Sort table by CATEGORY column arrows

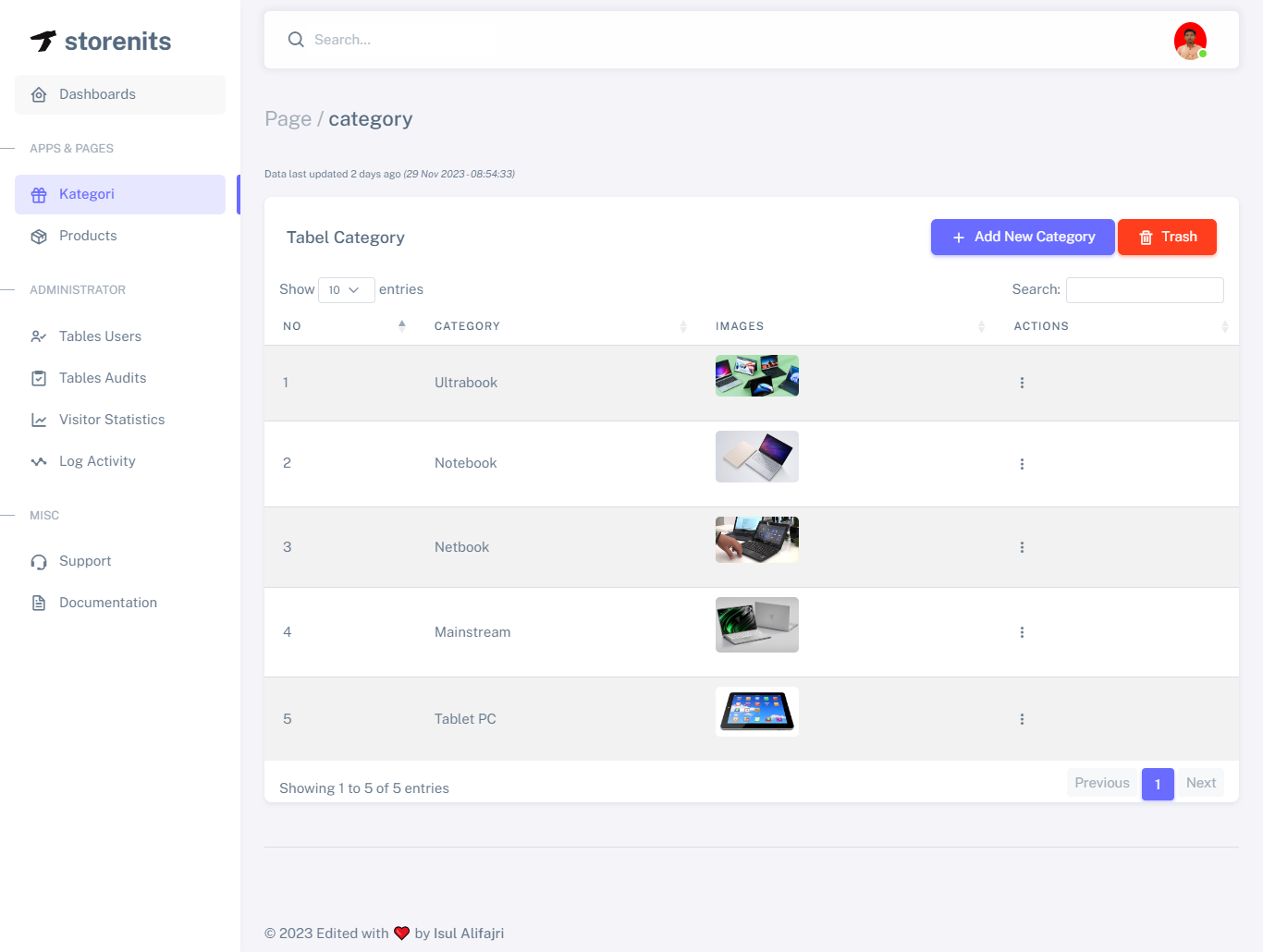(683, 326)
